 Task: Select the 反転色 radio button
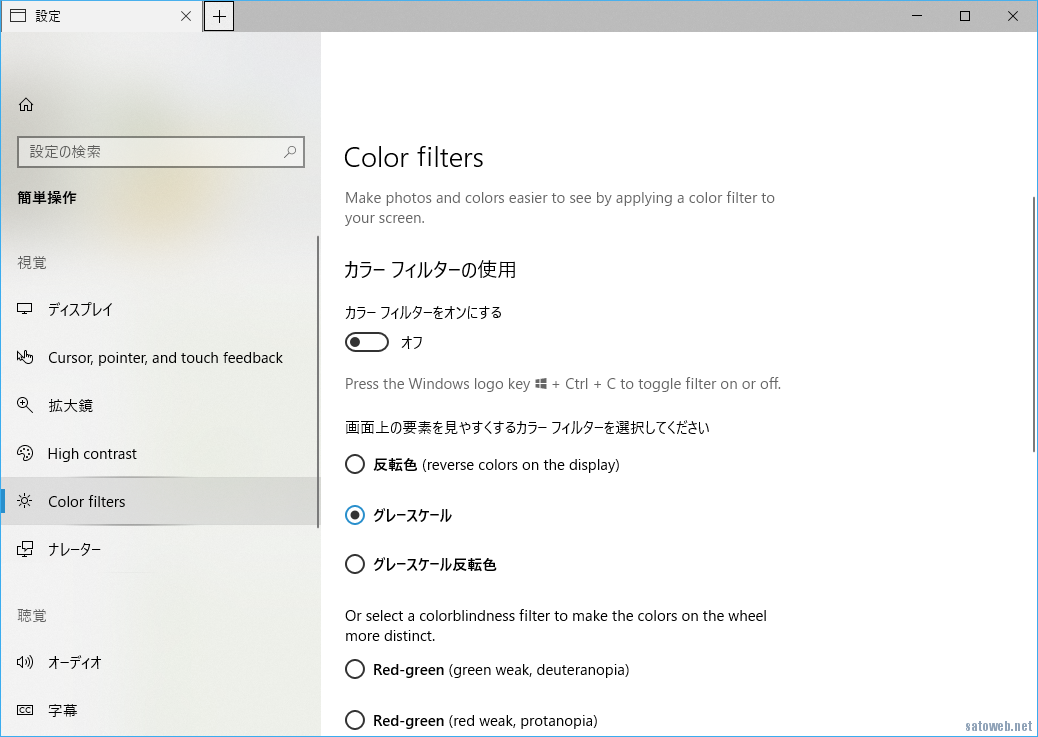pyautogui.click(x=355, y=465)
